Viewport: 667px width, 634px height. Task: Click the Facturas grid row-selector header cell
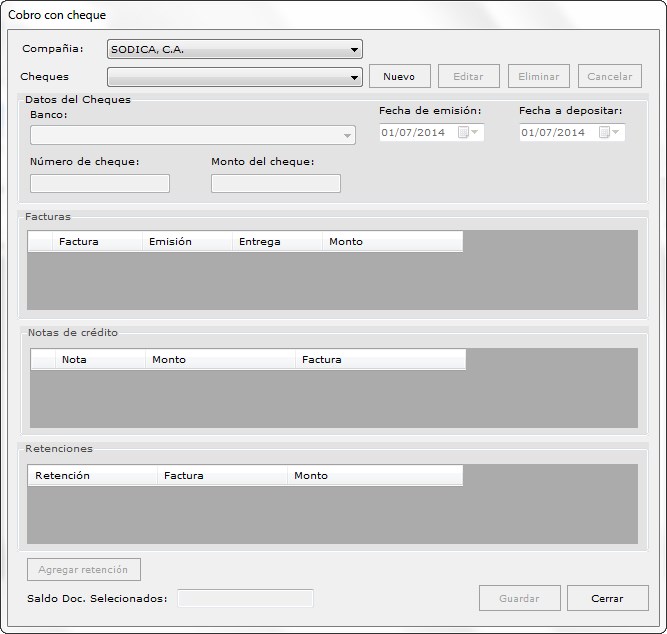tap(40, 242)
